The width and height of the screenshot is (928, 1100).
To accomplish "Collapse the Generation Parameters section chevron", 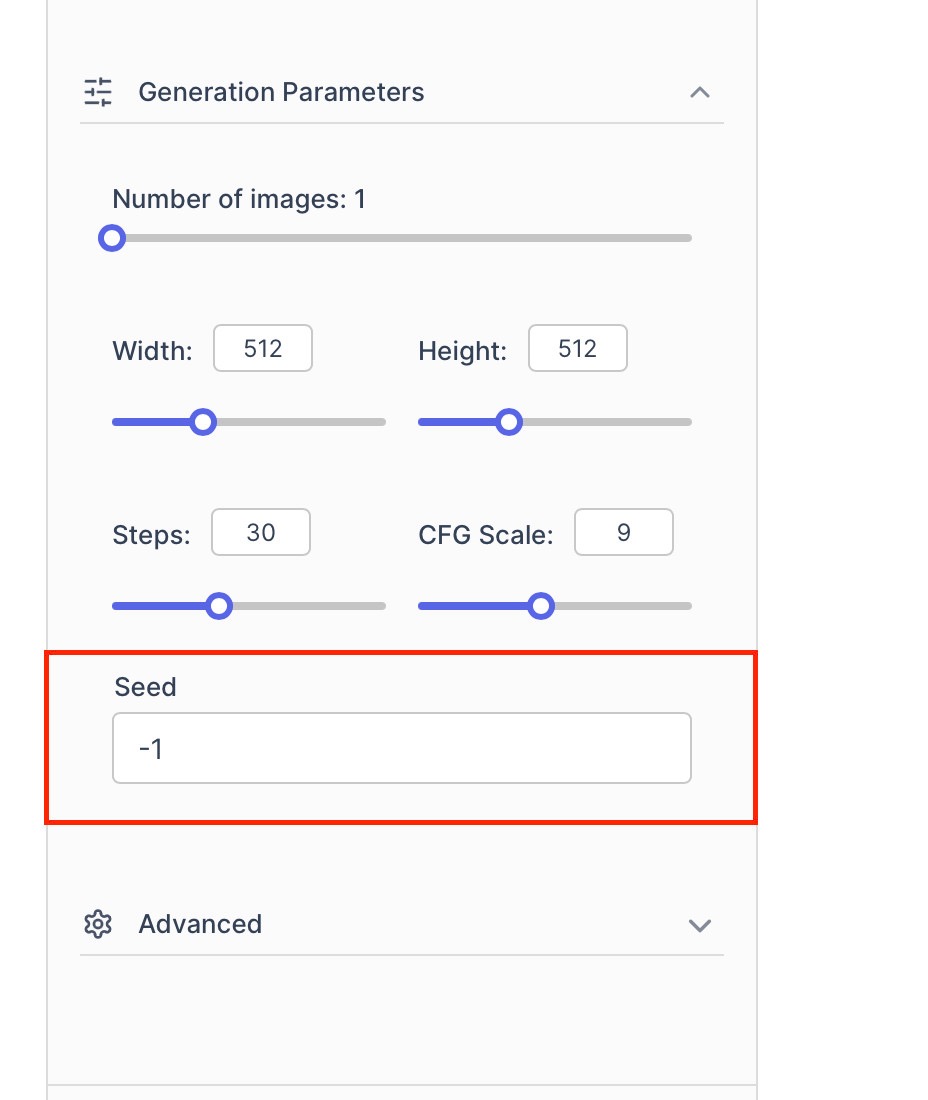I will 700,92.
